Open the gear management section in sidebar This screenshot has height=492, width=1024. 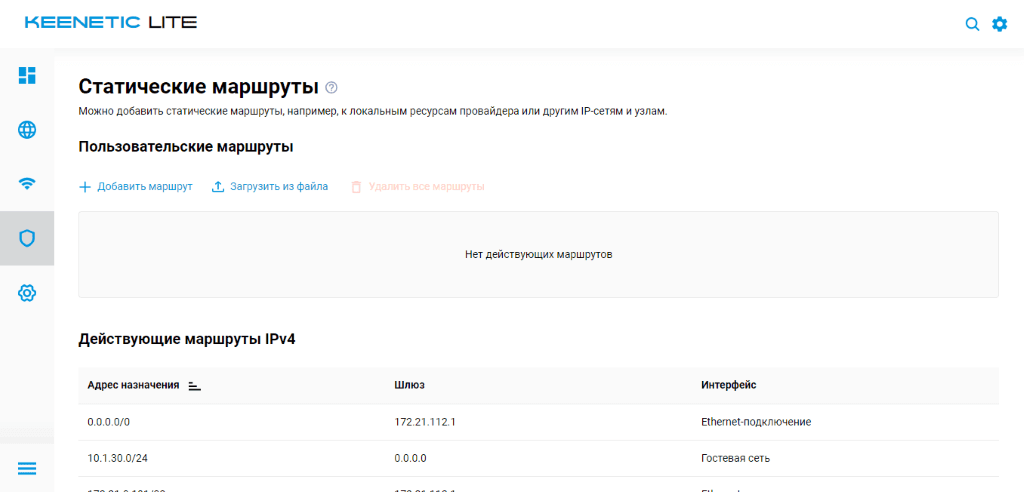click(x=27, y=292)
